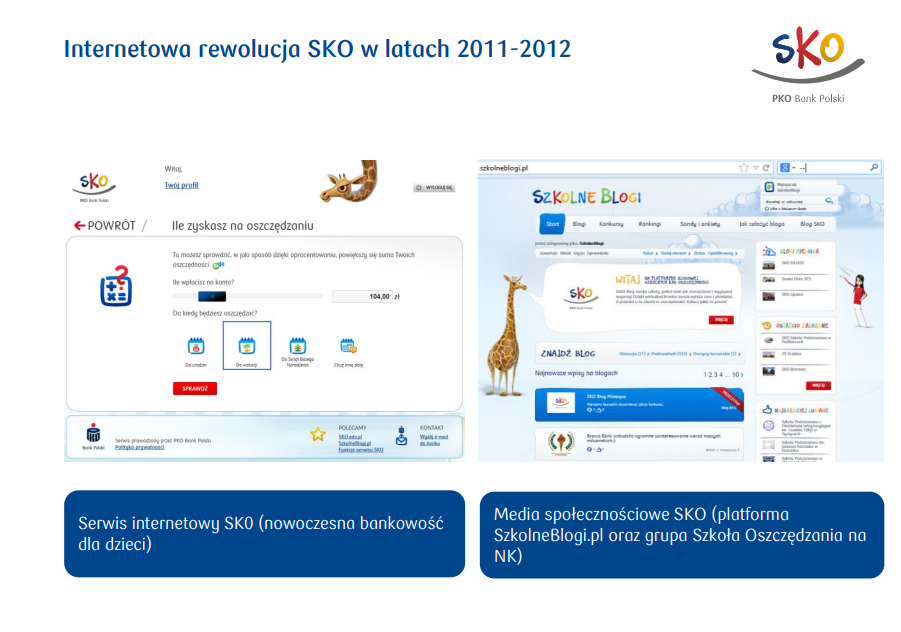Open the Polityka prywatności link

point(140,447)
